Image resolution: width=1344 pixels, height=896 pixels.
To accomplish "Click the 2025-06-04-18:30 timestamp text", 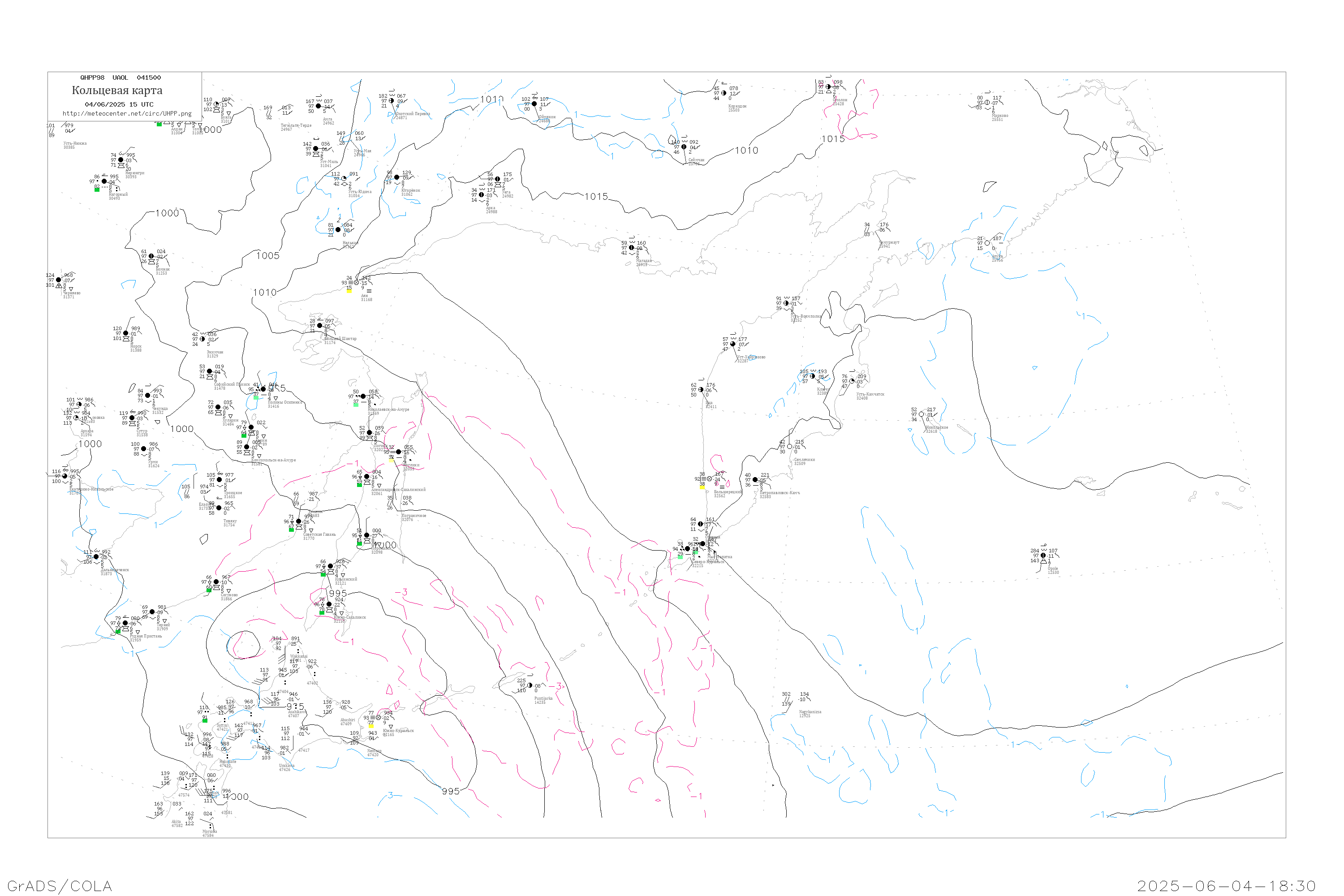I will tap(1226, 886).
